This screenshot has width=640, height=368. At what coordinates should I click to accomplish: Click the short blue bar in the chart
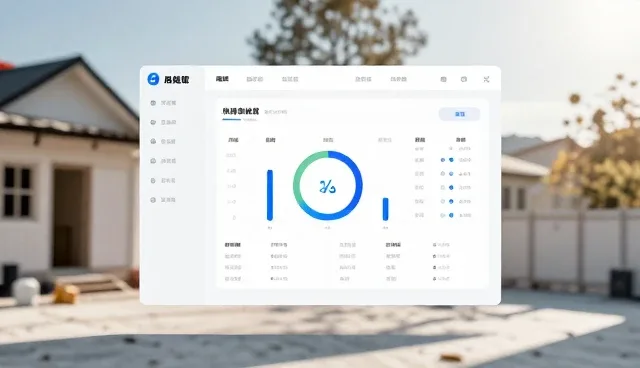click(x=385, y=209)
